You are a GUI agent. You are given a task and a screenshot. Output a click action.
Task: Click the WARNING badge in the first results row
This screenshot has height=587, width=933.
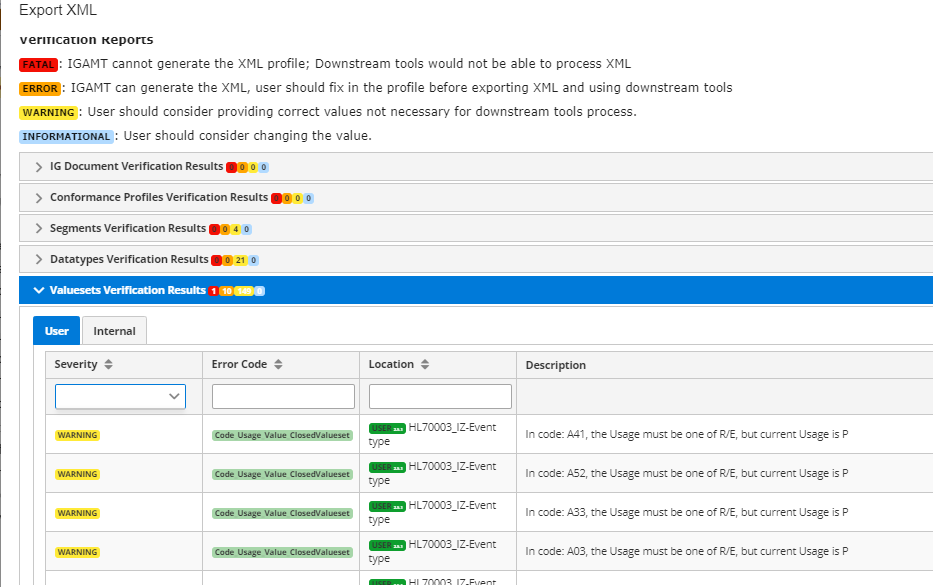(x=77, y=434)
